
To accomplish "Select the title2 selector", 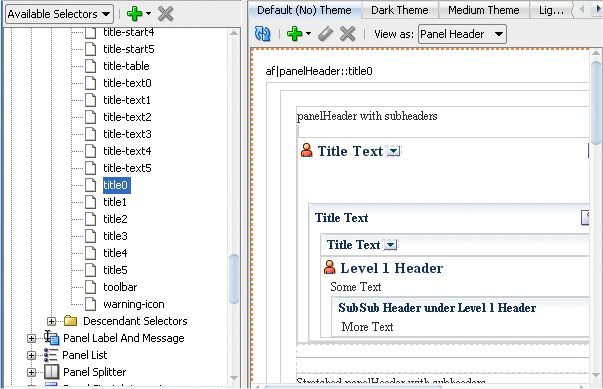I will (115, 219).
